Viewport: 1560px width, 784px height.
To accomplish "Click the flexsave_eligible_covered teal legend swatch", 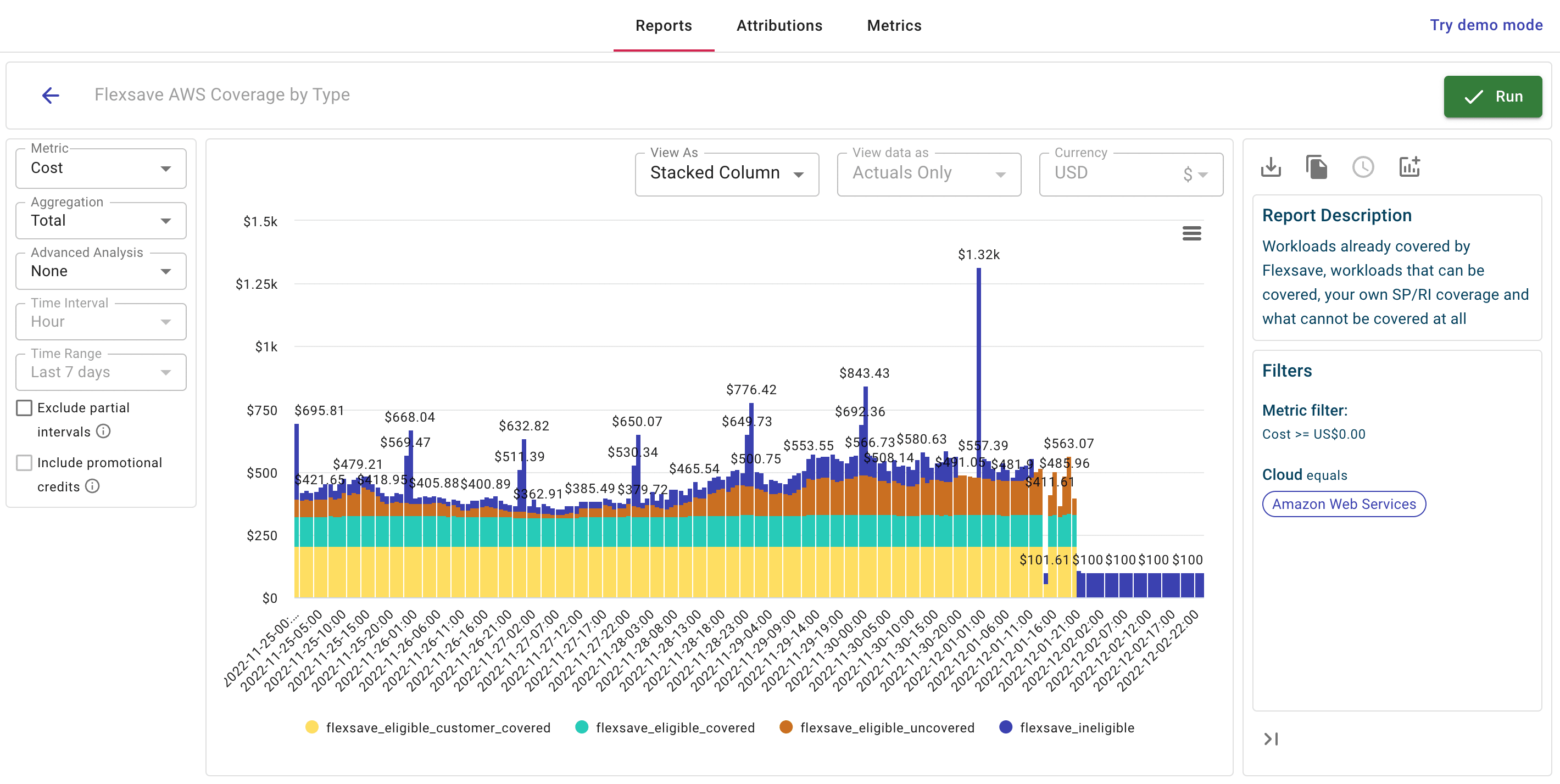I will click(x=581, y=727).
